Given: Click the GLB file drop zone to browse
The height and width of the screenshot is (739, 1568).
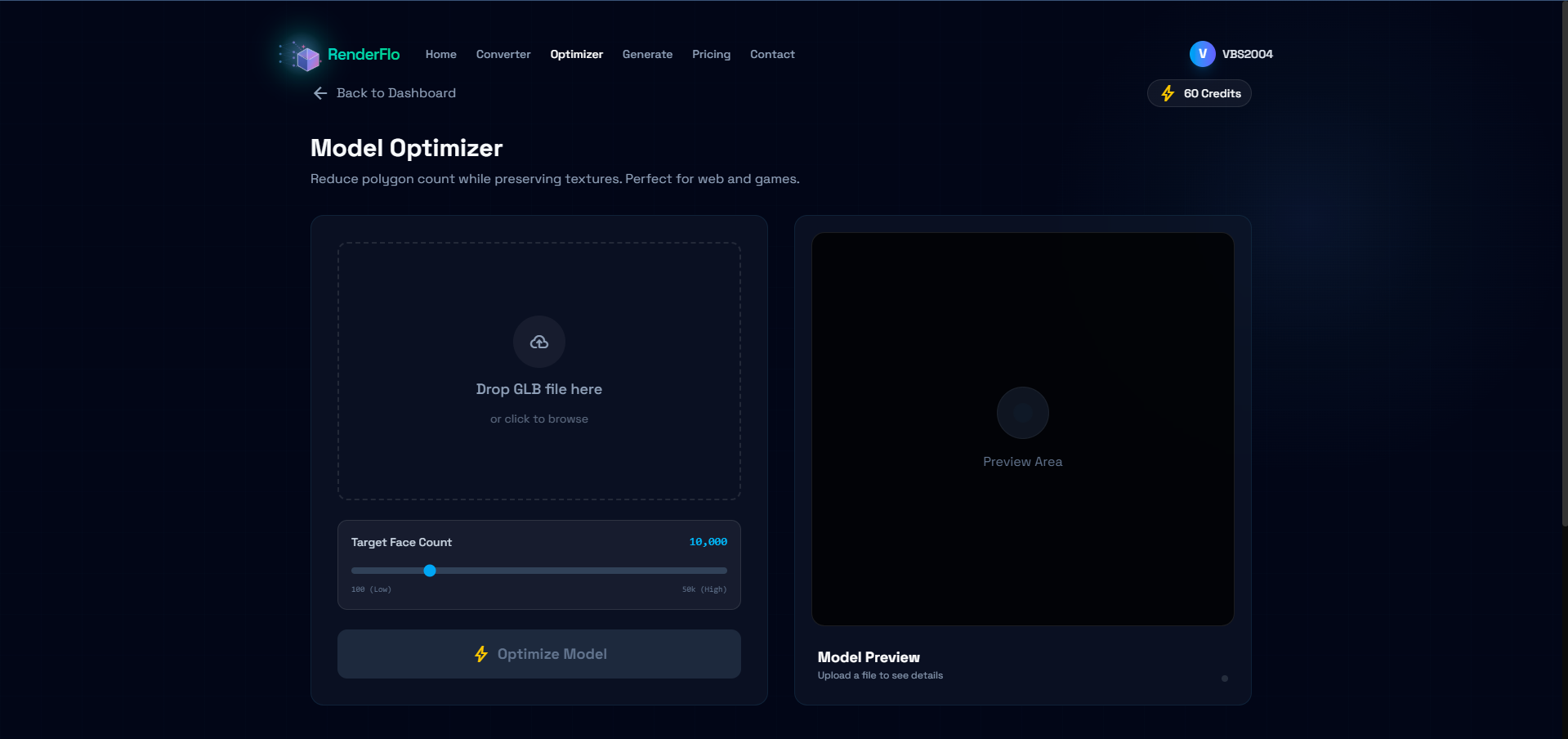Looking at the screenshot, I should [x=538, y=370].
